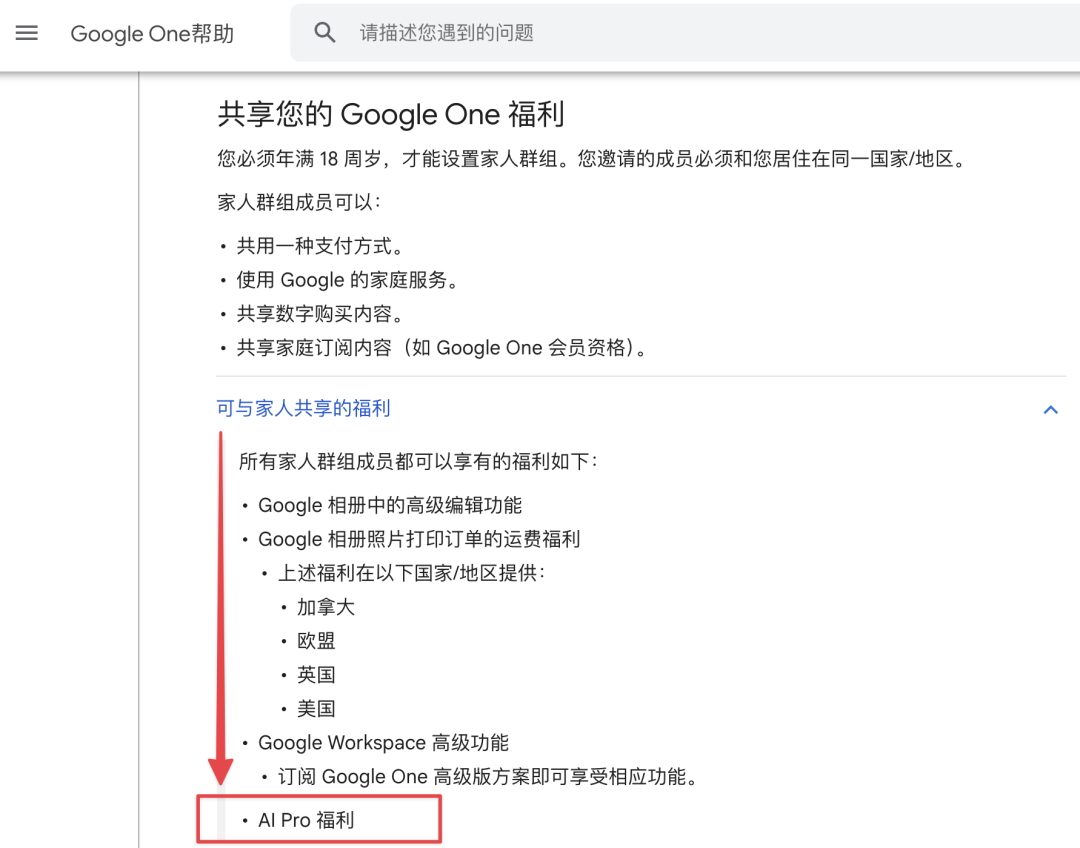The image size is (1080, 848).
Task: Select 加拿大 in the region list
Action: pyautogui.click(x=326, y=608)
